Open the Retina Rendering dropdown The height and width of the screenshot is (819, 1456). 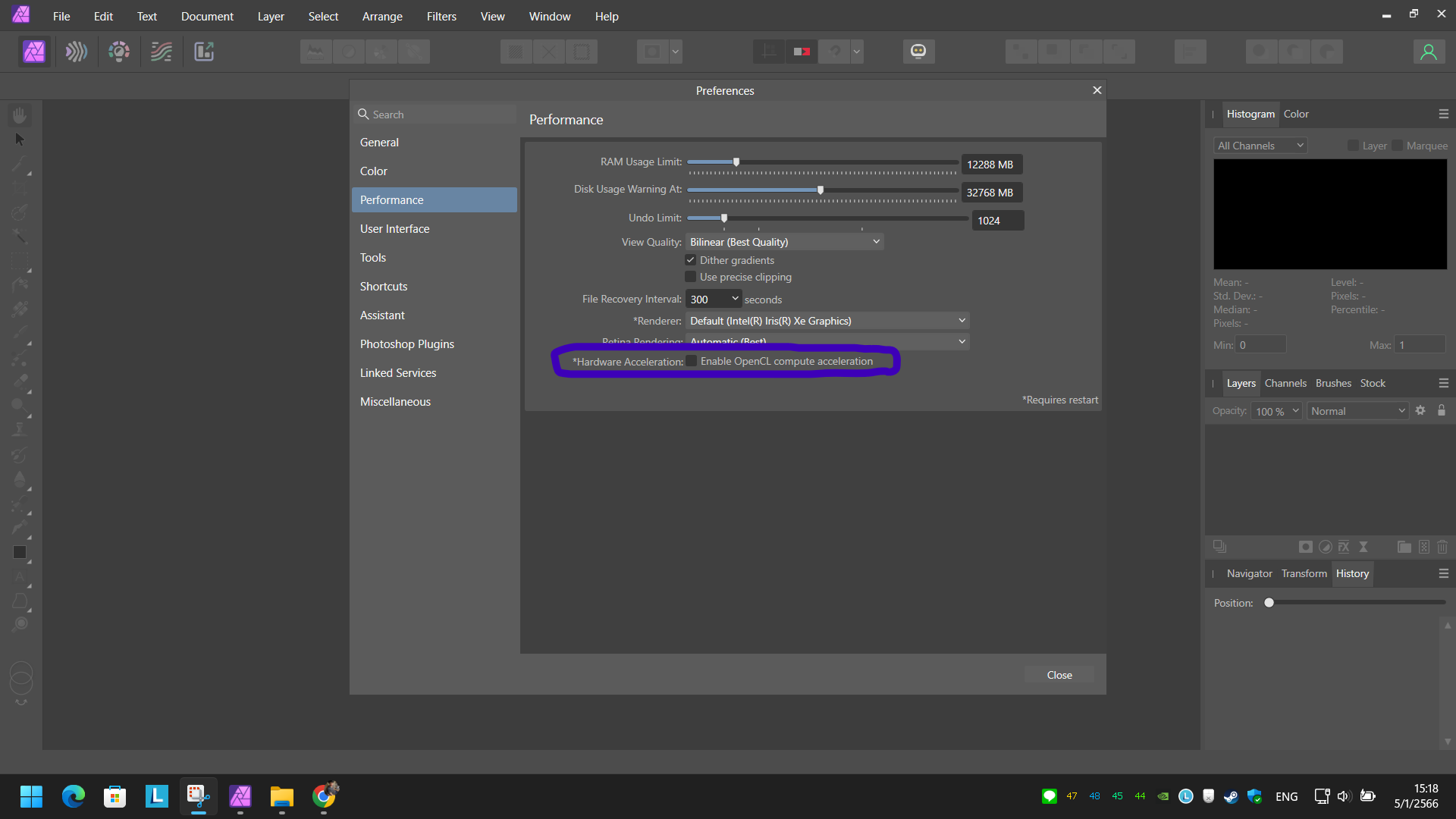point(827,341)
